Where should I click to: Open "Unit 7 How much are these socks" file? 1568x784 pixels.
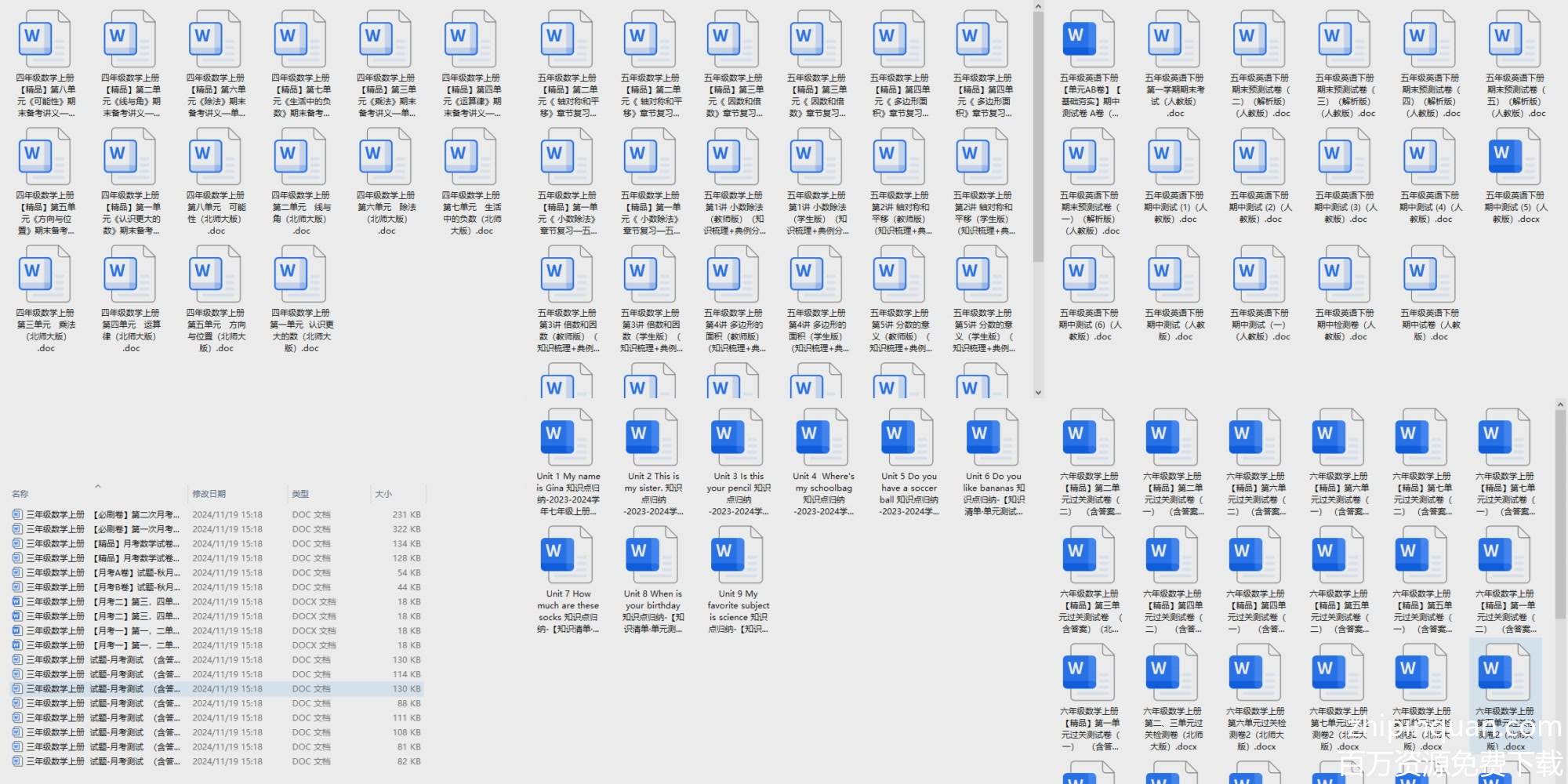tap(568, 557)
